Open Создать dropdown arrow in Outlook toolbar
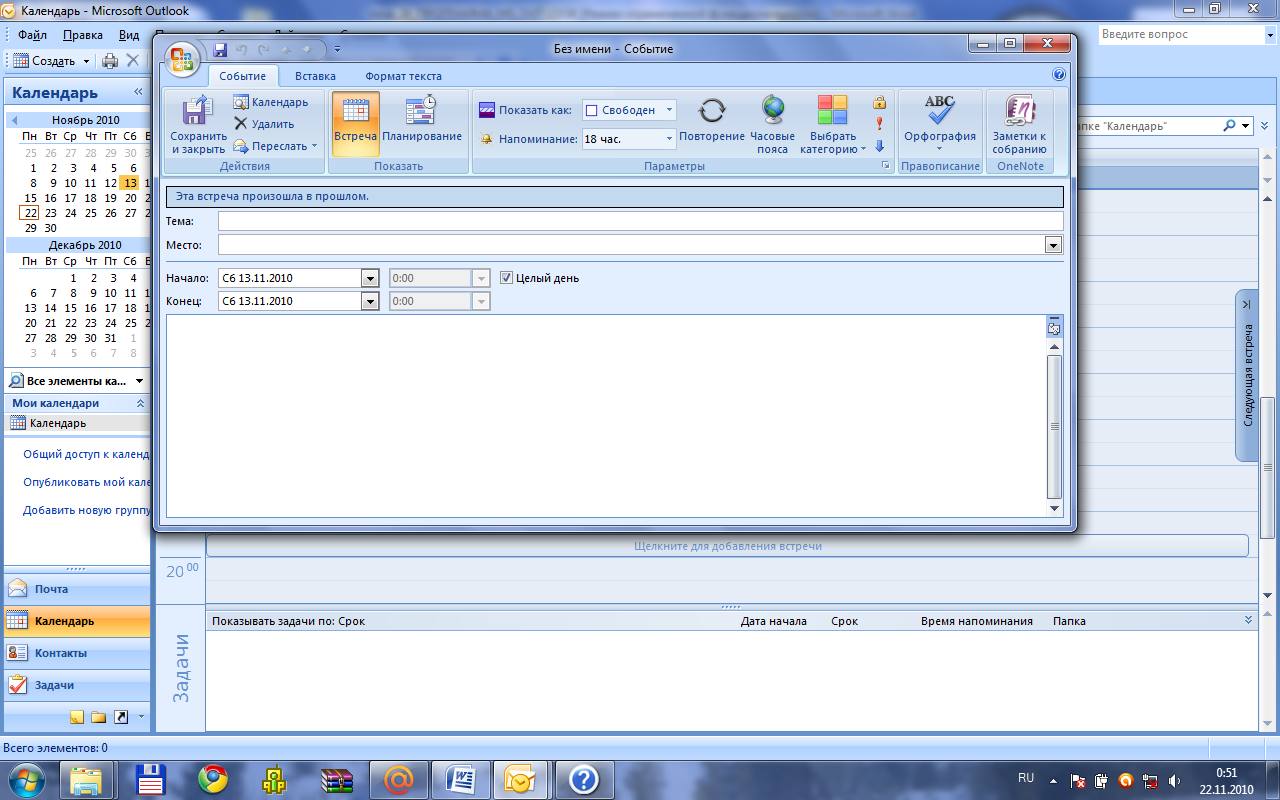 pyautogui.click(x=86, y=61)
